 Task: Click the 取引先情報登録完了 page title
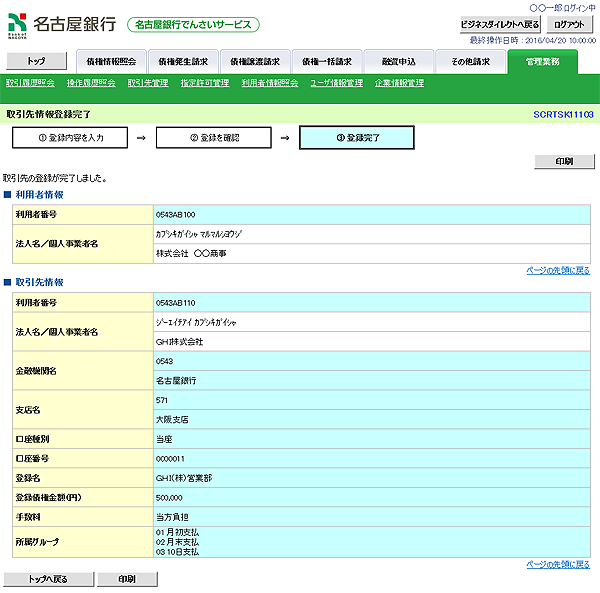(x=48, y=114)
